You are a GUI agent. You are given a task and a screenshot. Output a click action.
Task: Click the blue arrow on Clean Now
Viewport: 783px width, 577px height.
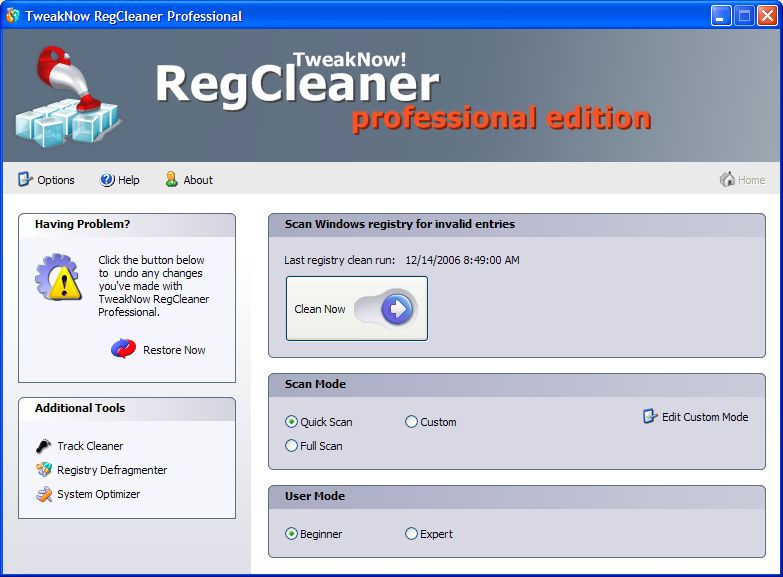click(x=397, y=309)
